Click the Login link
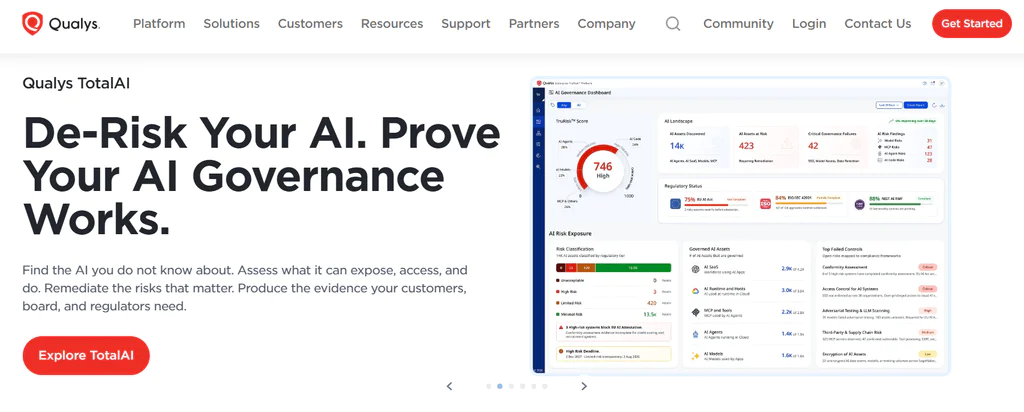 click(809, 24)
